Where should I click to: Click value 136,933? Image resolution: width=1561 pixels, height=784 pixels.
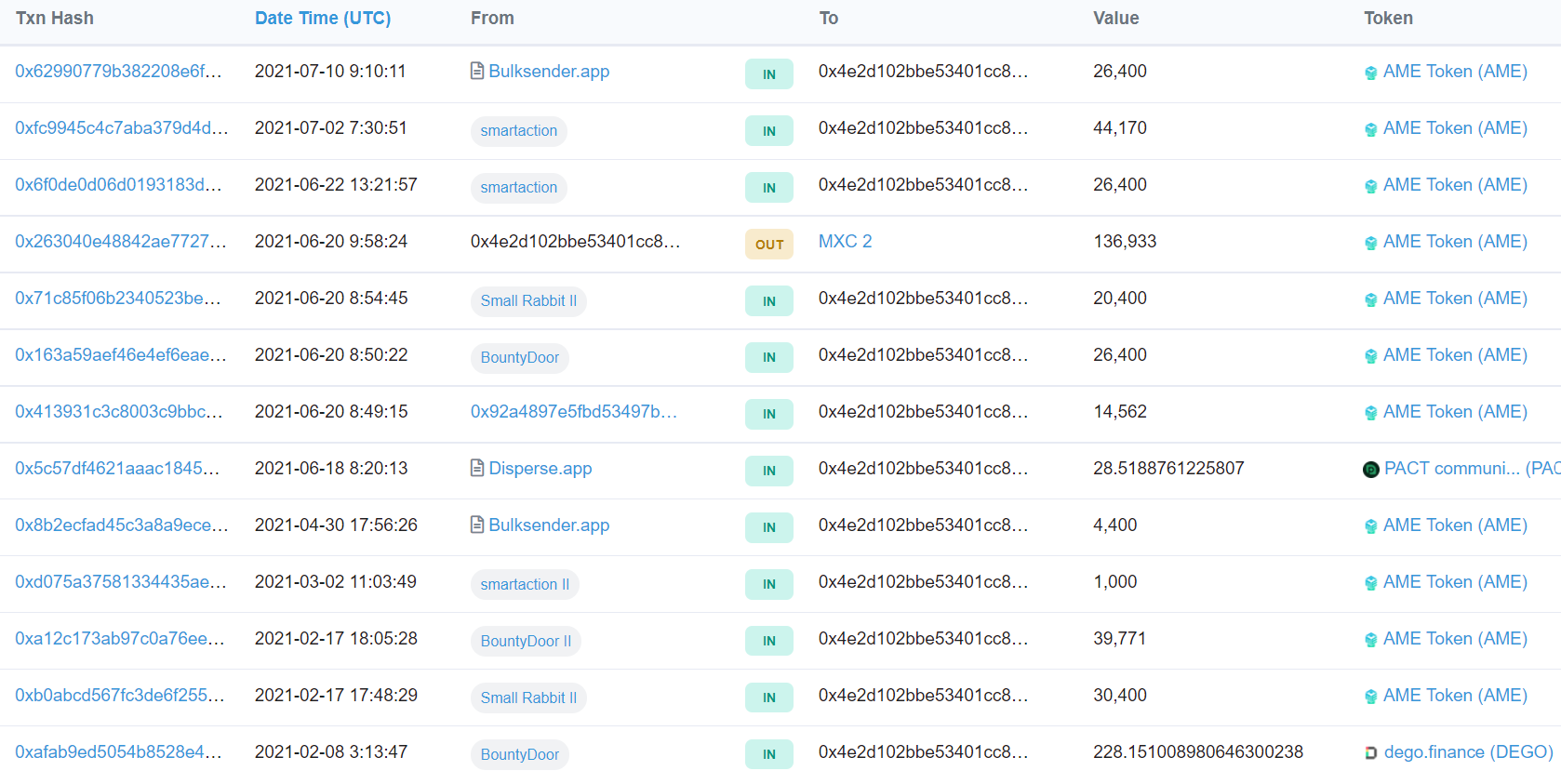point(1125,241)
